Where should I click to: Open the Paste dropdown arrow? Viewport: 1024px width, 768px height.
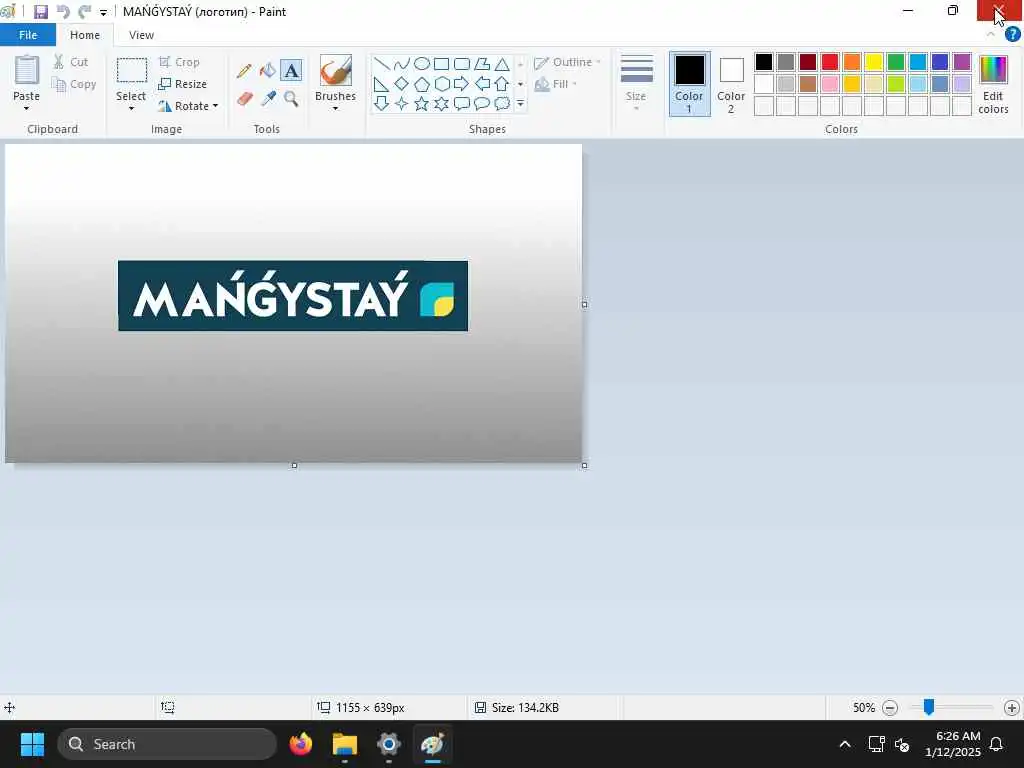(26, 109)
